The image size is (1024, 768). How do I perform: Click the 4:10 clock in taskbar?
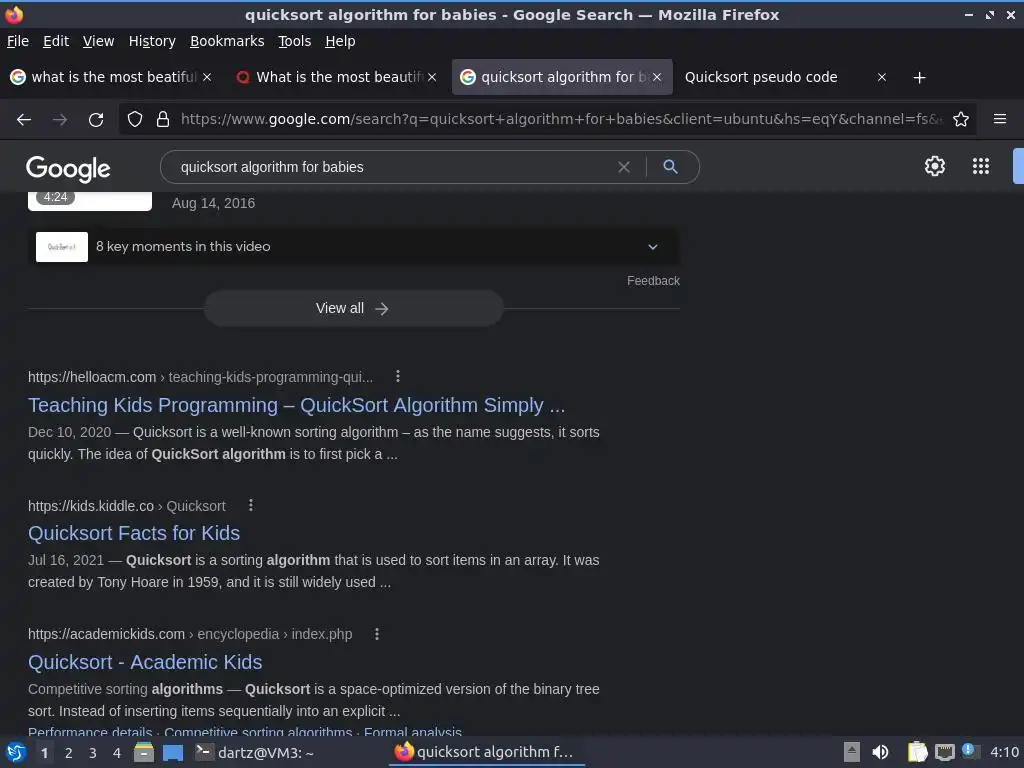click(x=1004, y=752)
